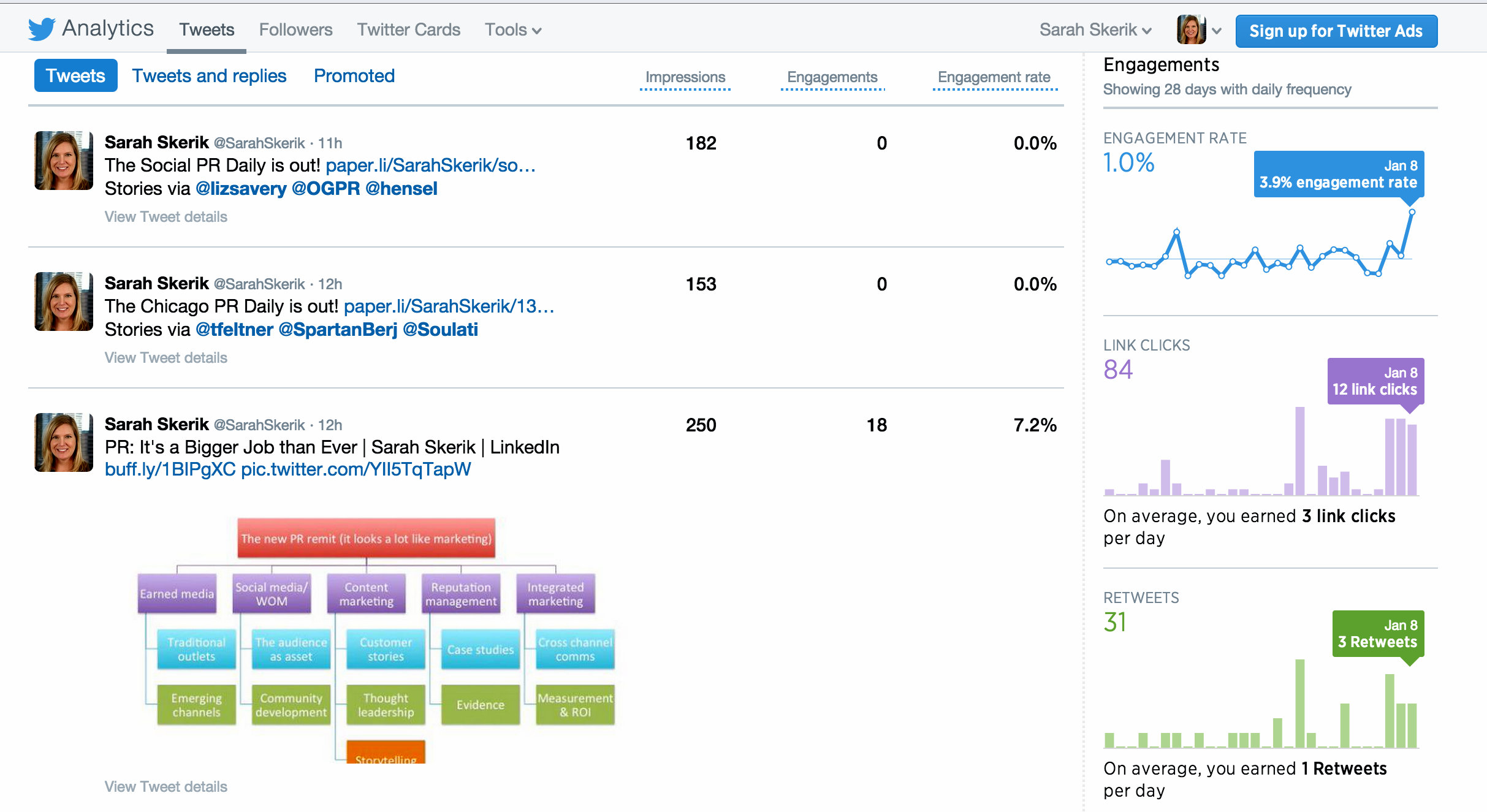Open the buff.ly/1BIPgXC link
1487x812 pixels.
click(170, 469)
